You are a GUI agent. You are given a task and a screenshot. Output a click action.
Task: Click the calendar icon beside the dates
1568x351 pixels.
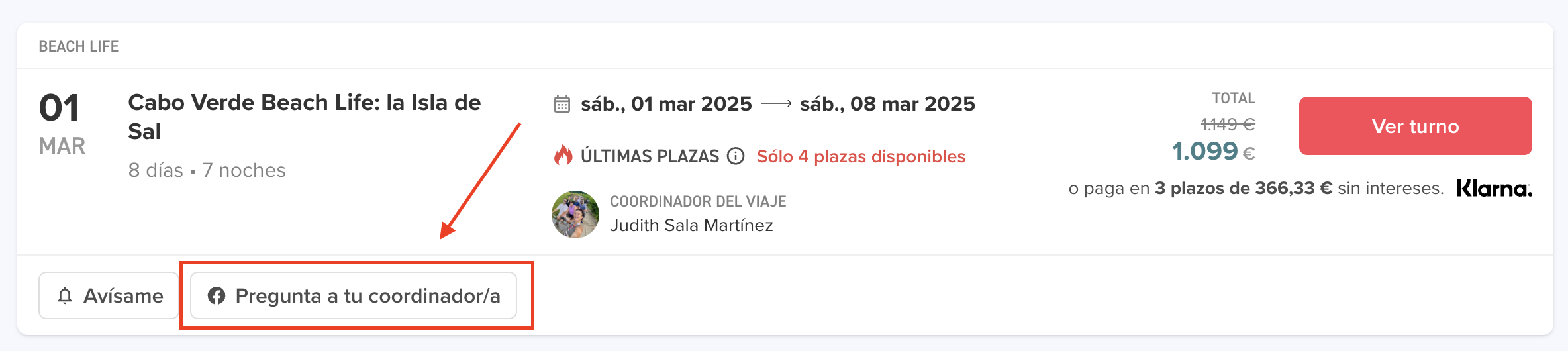tap(562, 104)
